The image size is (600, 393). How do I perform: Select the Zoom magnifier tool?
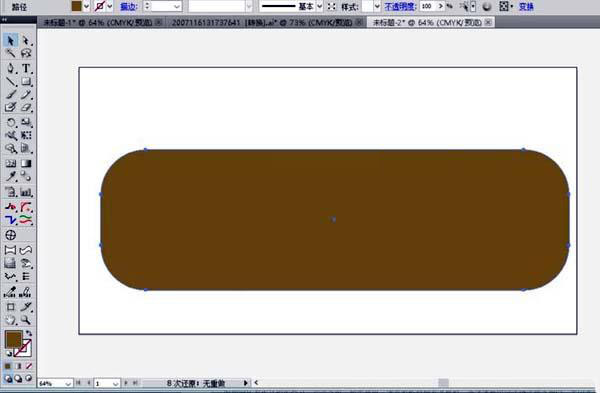26,320
